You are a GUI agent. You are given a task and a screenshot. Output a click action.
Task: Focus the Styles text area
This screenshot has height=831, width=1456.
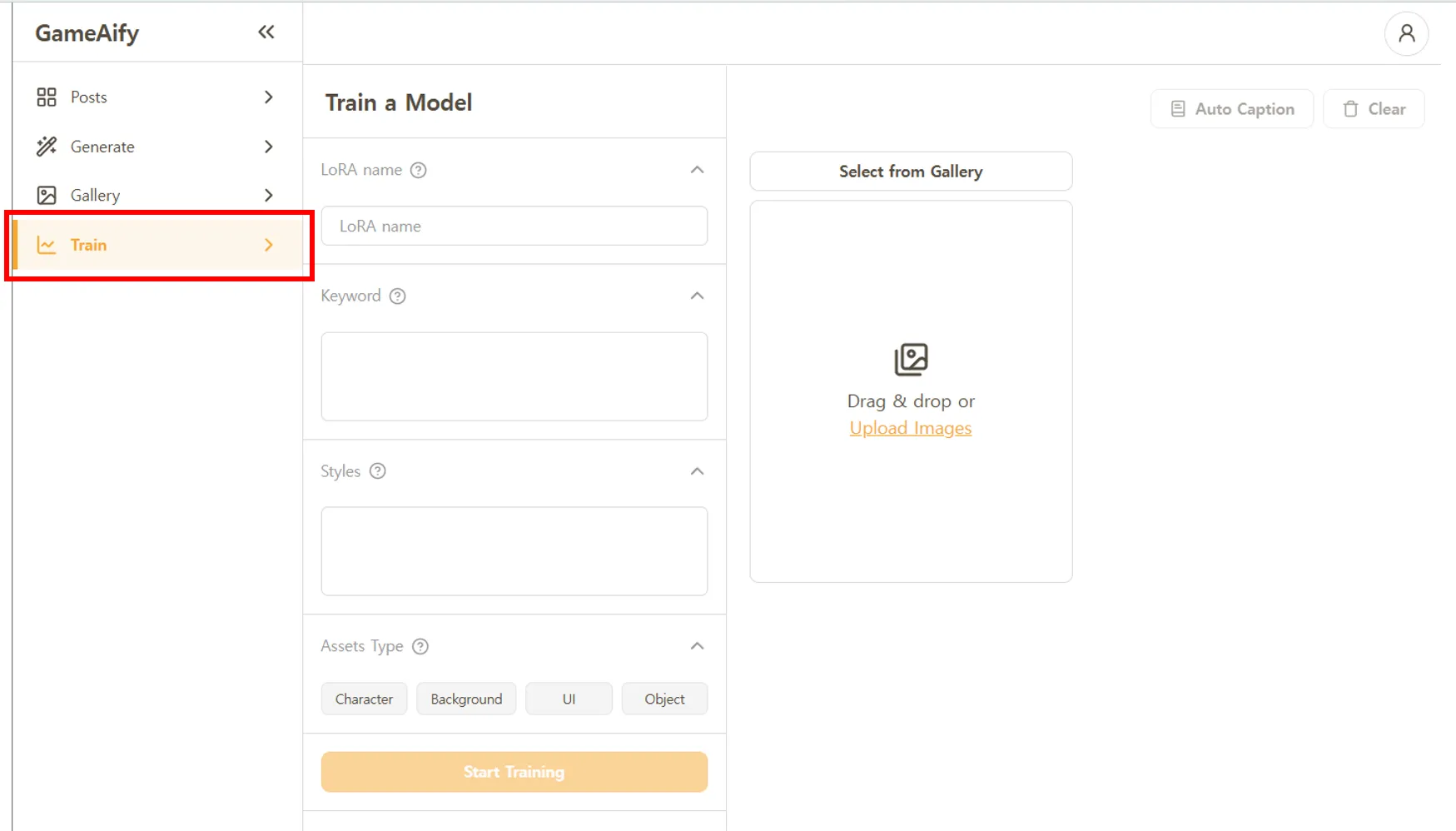[x=514, y=551]
